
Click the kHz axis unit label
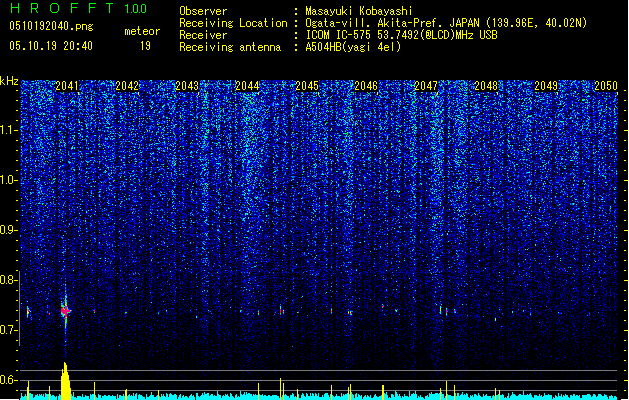tap(9, 81)
